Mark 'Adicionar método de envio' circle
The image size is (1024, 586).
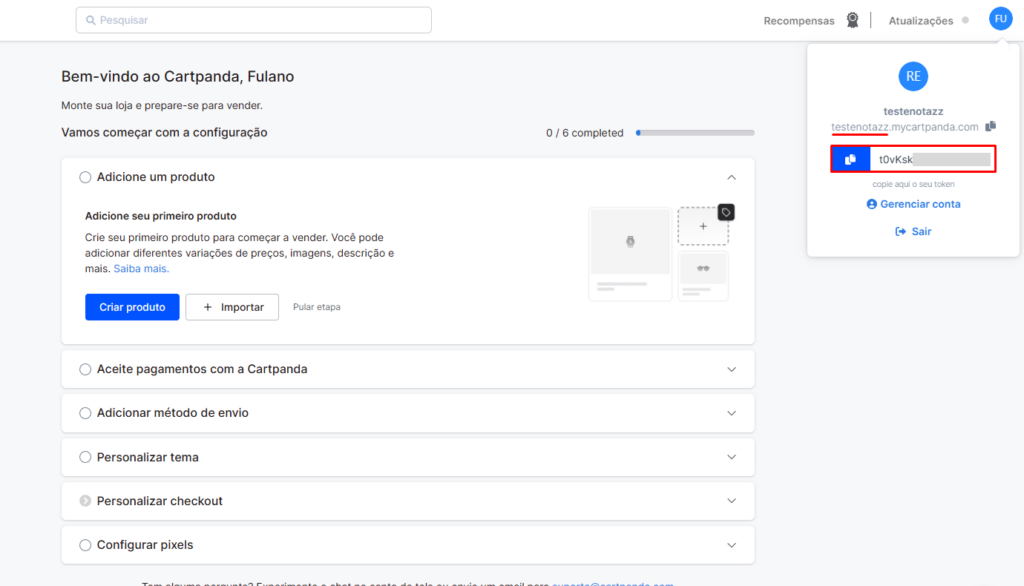tap(85, 413)
